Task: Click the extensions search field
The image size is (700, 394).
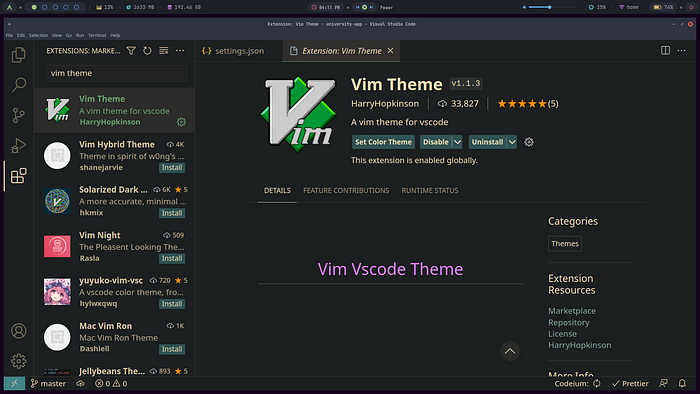Action: coord(117,73)
